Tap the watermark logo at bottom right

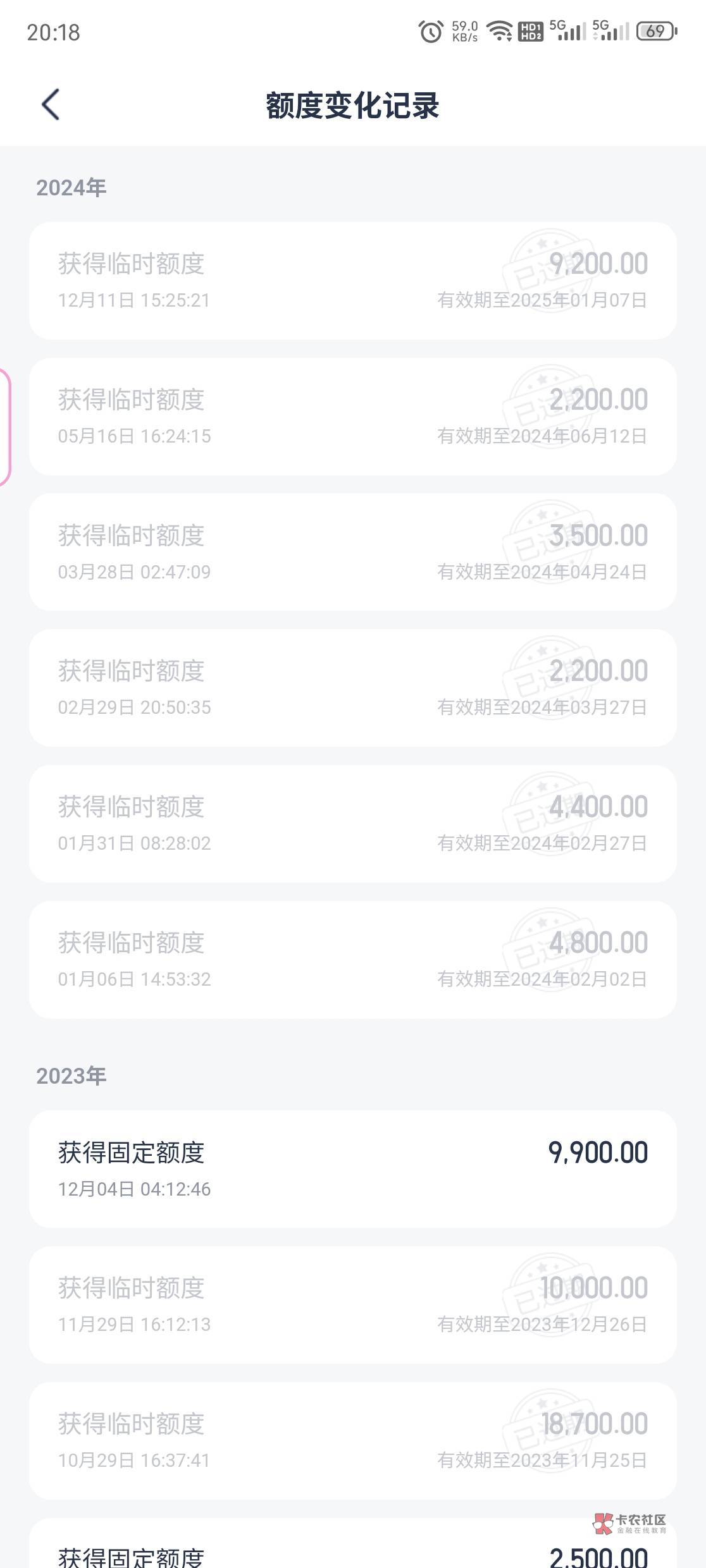pyautogui.click(x=629, y=1523)
